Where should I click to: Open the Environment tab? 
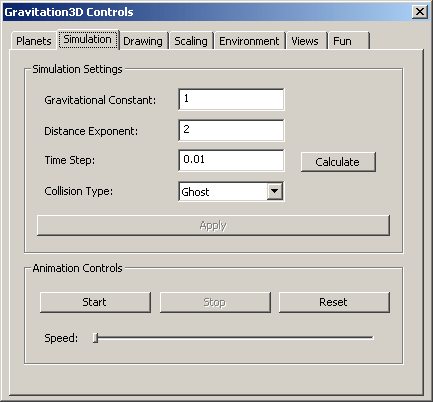click(x=249, y=41)
